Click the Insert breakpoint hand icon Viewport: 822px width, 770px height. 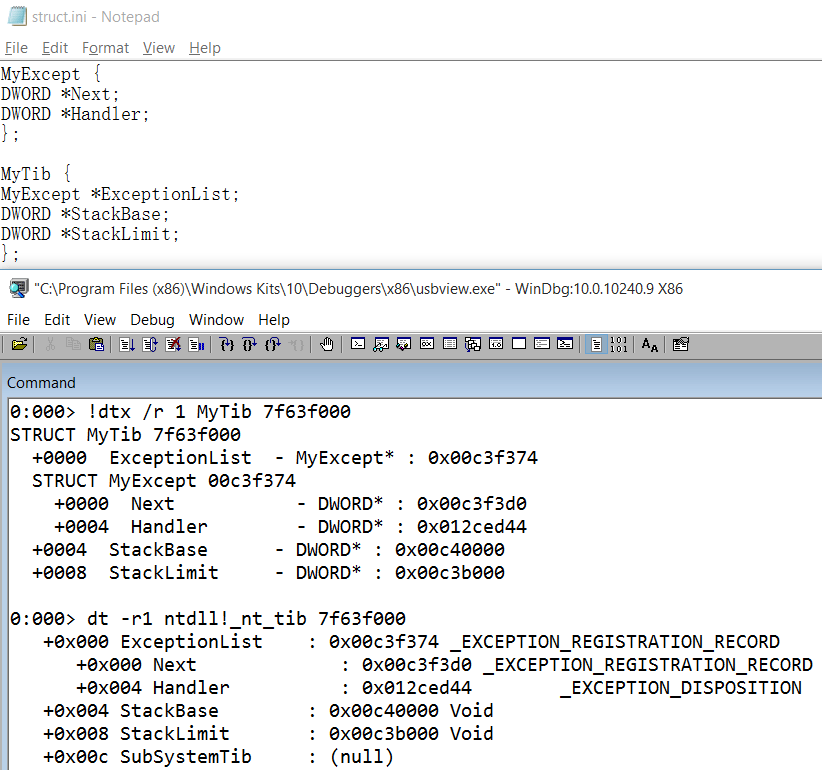point(325,343)
